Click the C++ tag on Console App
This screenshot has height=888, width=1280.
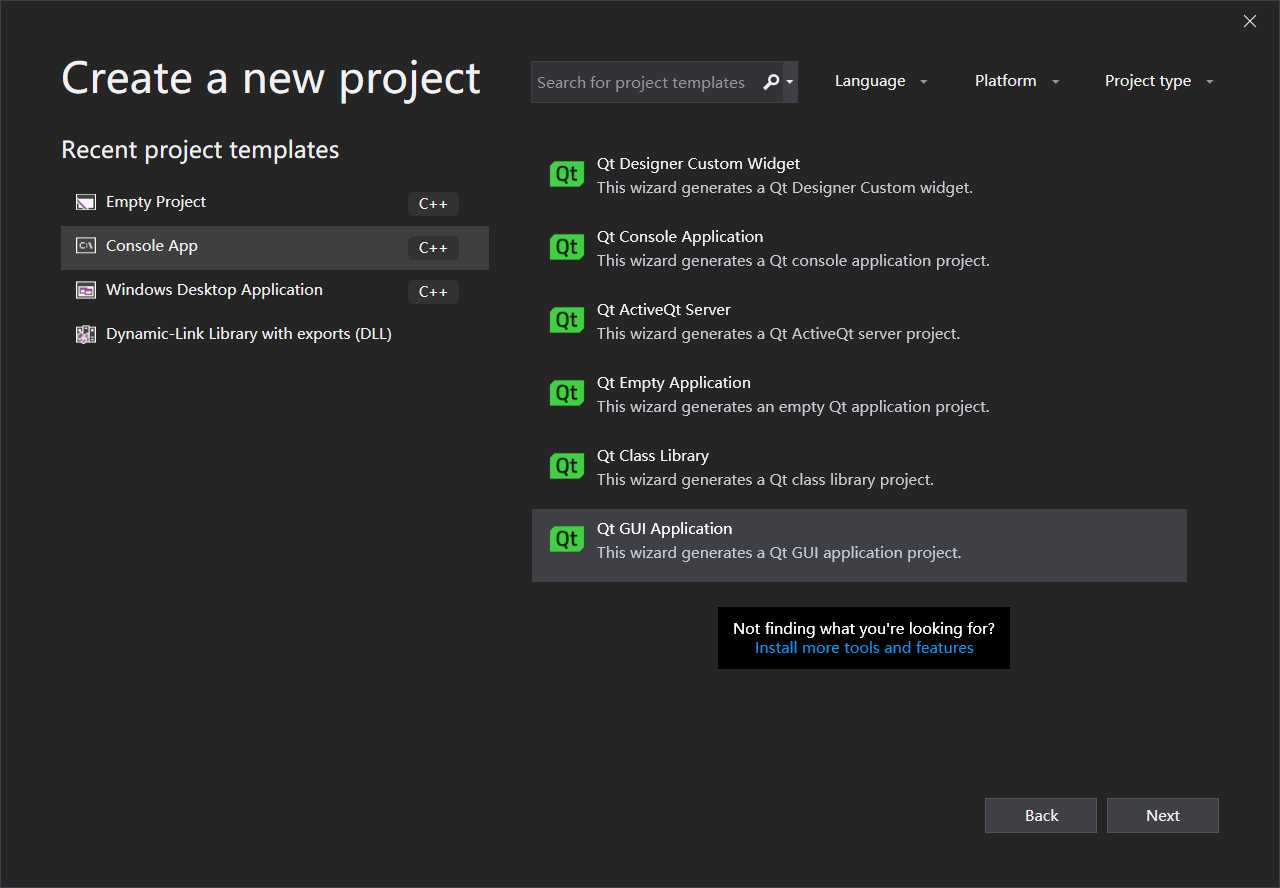[433, 248]
